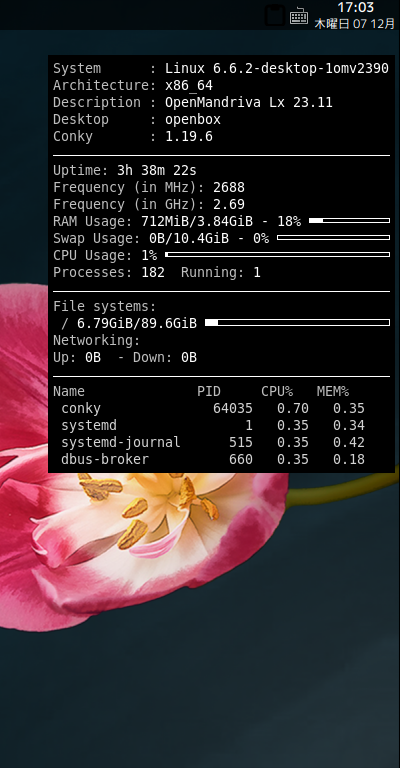Open the 17:03 clock display
Screen dimensions: 400x768
[x=355, y=7]
